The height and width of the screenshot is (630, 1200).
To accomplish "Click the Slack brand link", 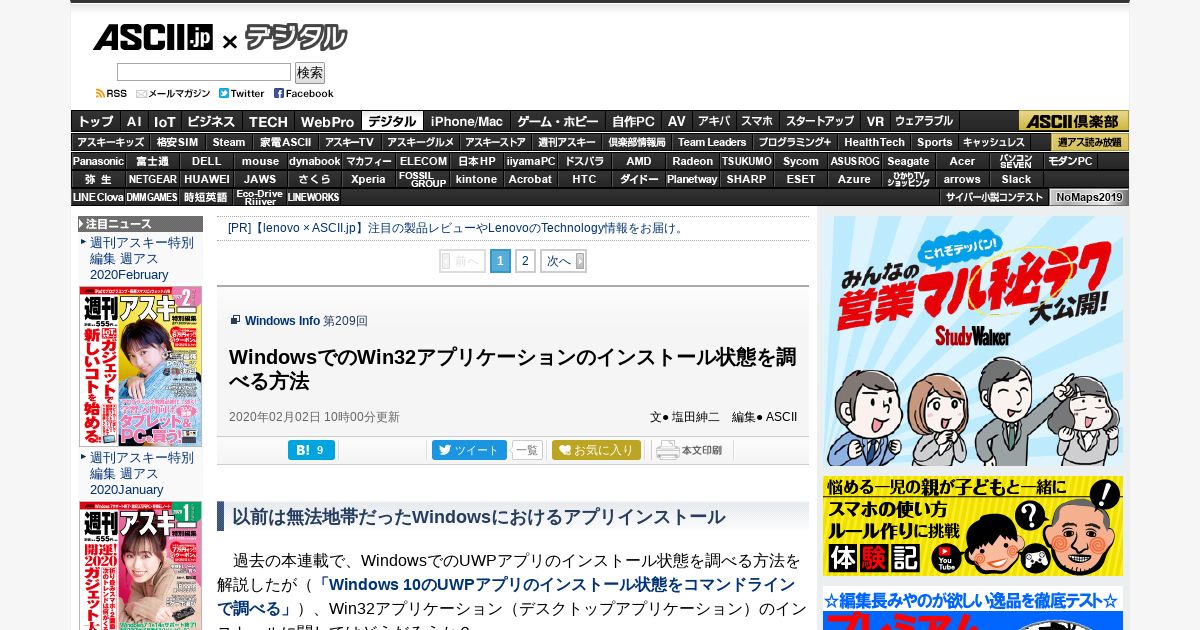I will 1017,180.
